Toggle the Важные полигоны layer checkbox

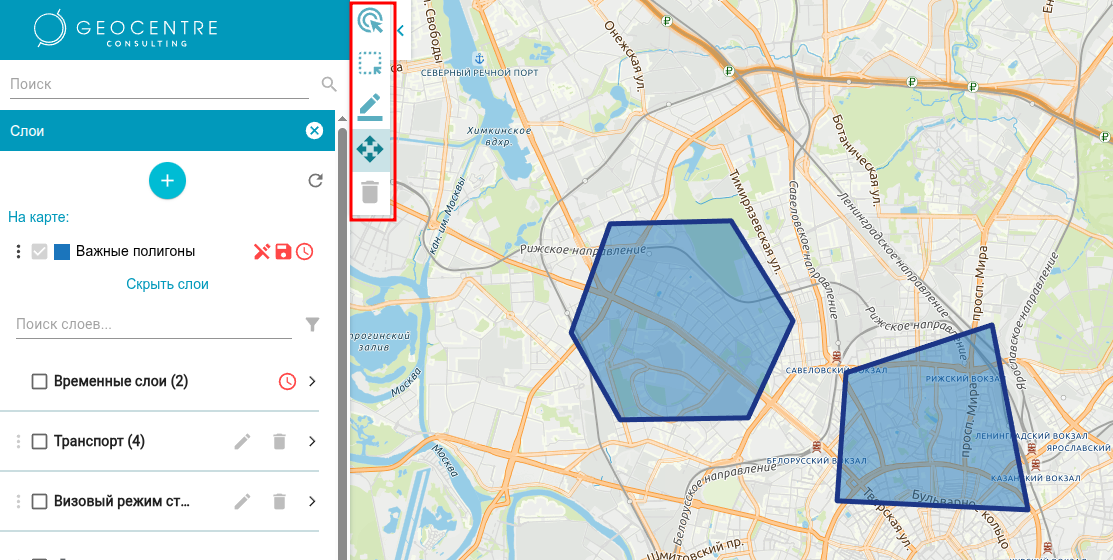(x=39, y=251)
